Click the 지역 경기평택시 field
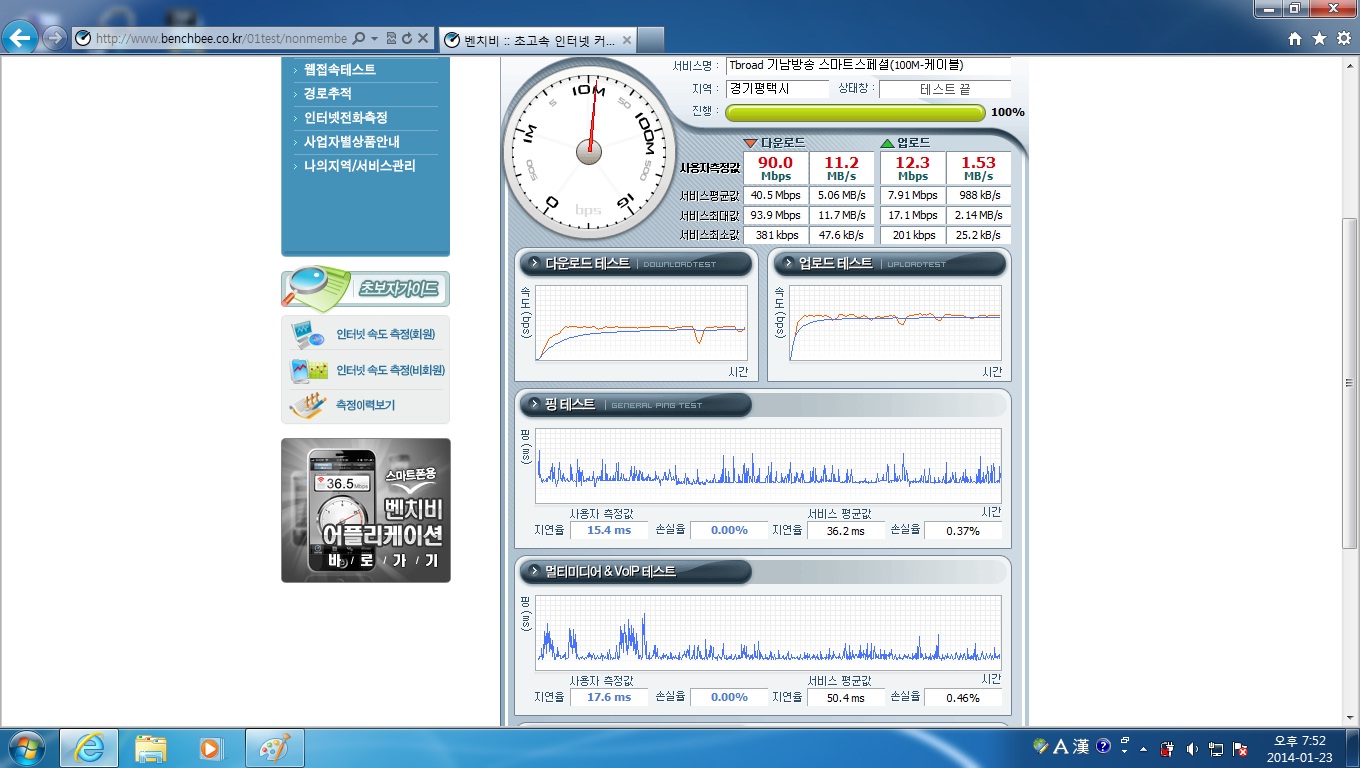This screenshot has height=768, width=1360. click(777, 89)
